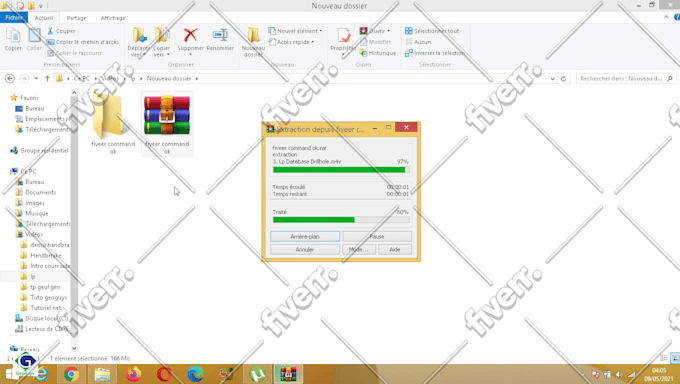Click the WinRAR taskbar icon

click(288, 374)
